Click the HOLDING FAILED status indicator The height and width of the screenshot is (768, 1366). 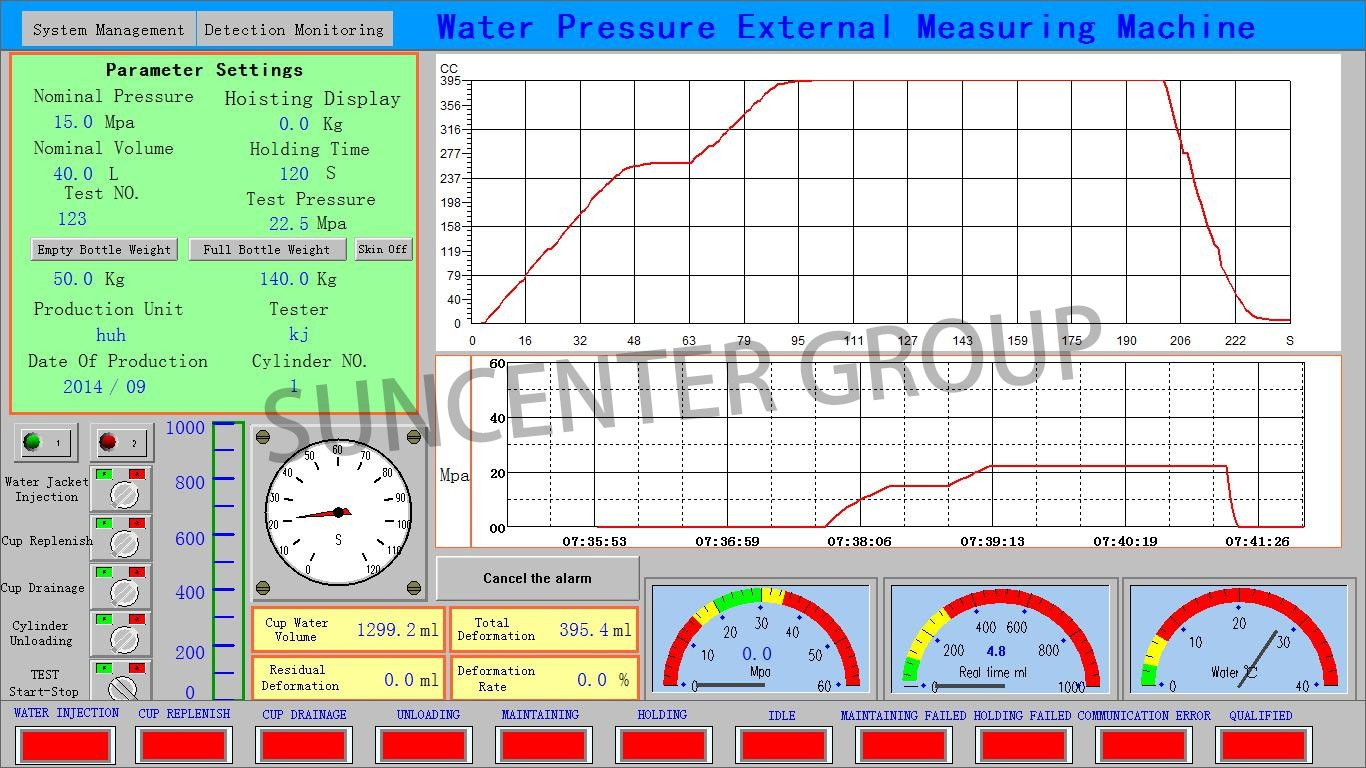1023,745
